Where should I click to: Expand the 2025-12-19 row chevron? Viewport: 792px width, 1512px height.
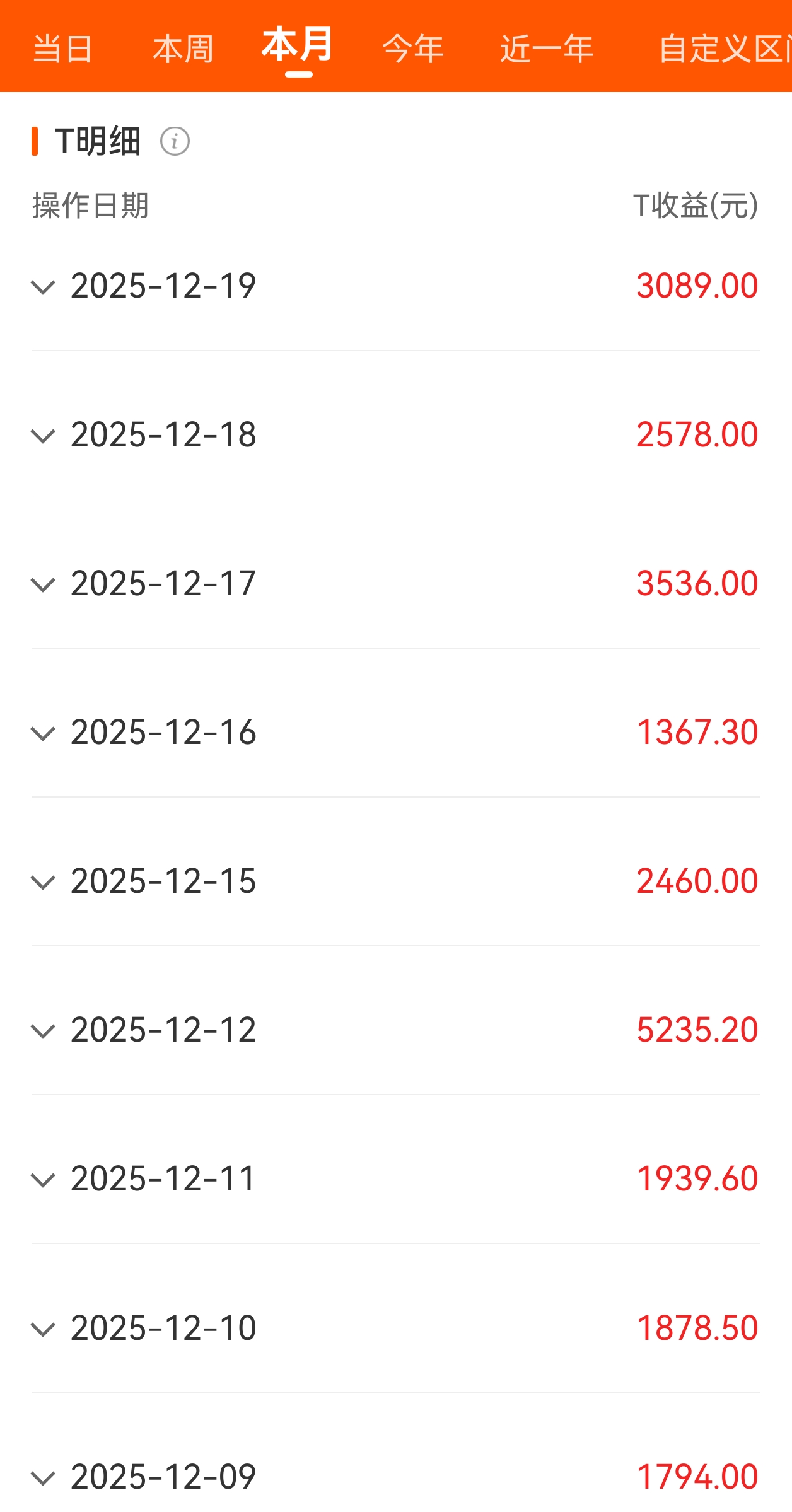click(43, 288)
